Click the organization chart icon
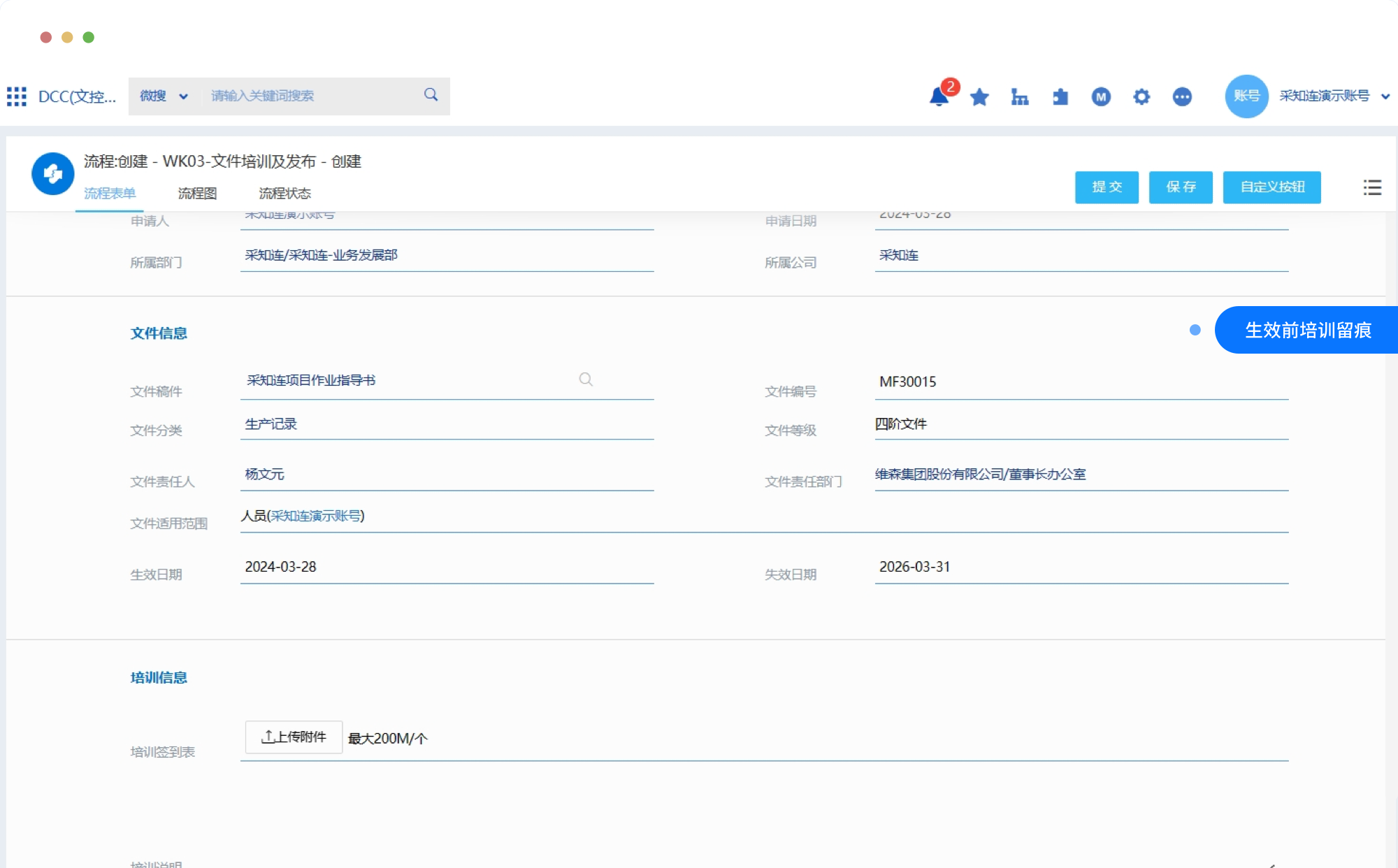Screen dimensions: 1398x868 (x=1020, y=97)
